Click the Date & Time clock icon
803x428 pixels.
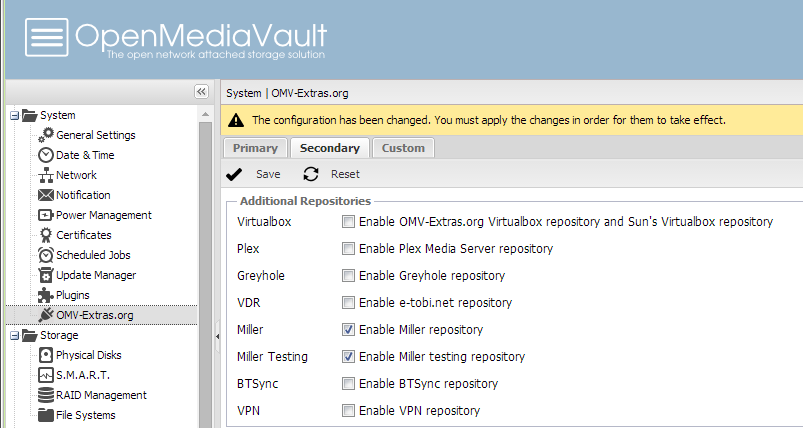coord(46,155)
